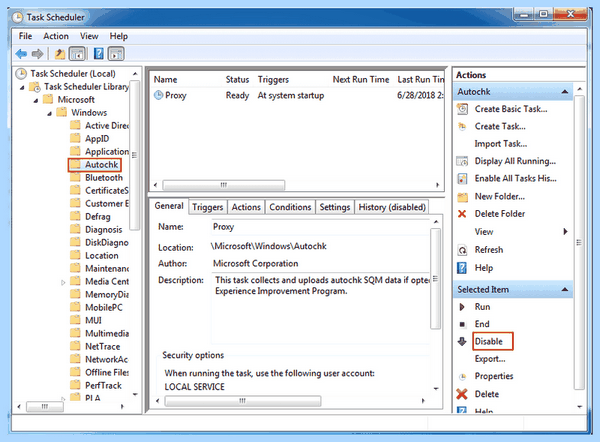This screenshot has height=442, width=600.
Task: Click the Name field containing Proxy
Action: coord(321,227)
